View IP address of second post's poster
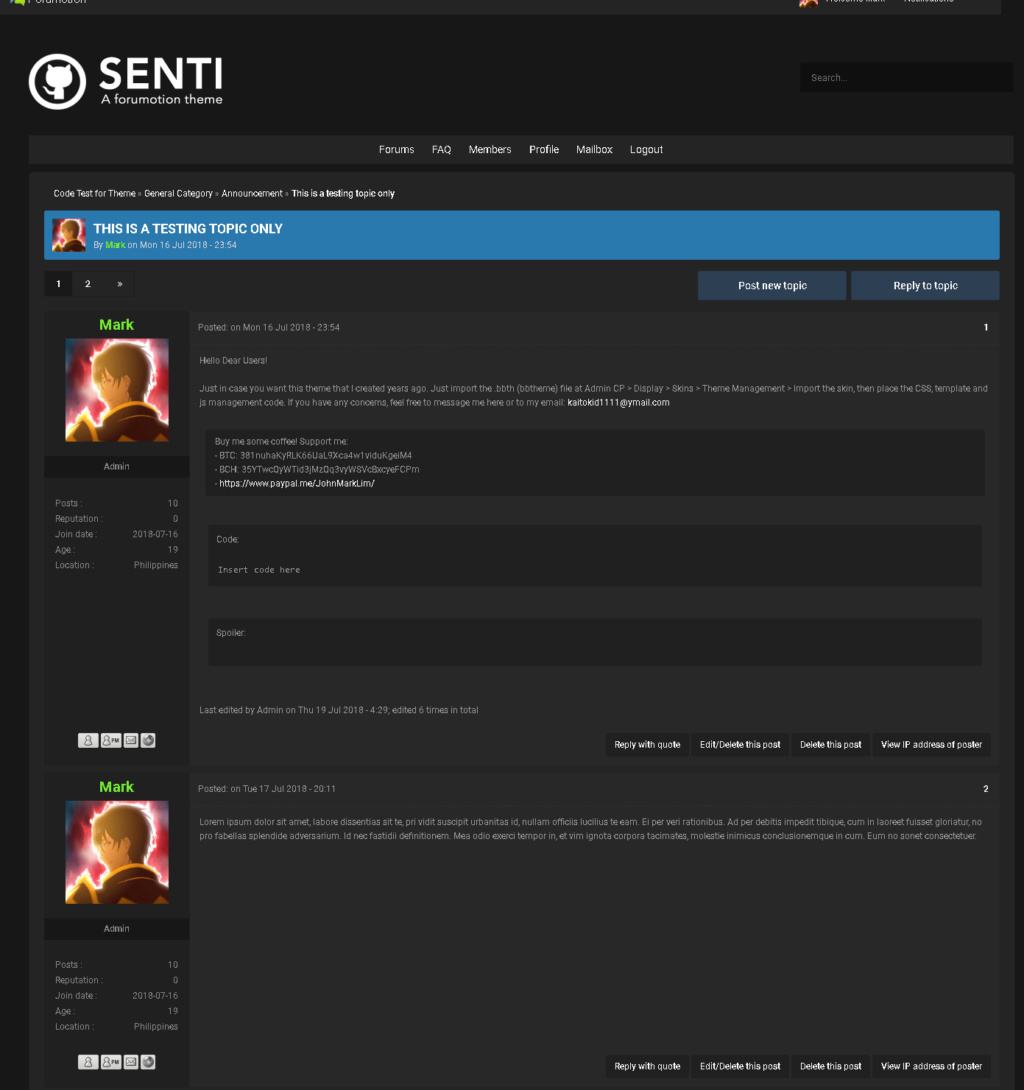The image size is (1024, 1090). click(x=932, y=1066)
